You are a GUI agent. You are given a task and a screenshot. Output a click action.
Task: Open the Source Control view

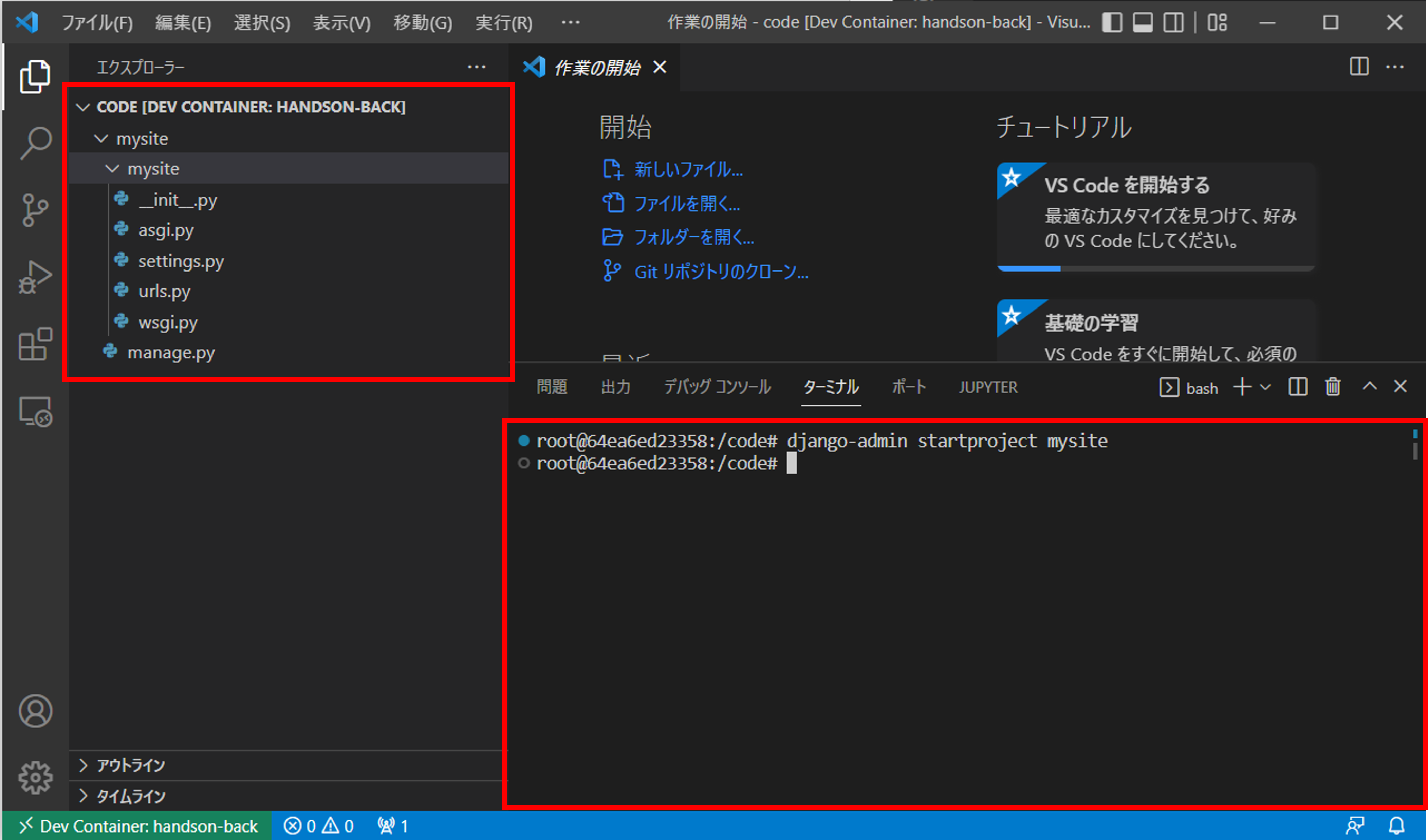[x=35, y=209]
